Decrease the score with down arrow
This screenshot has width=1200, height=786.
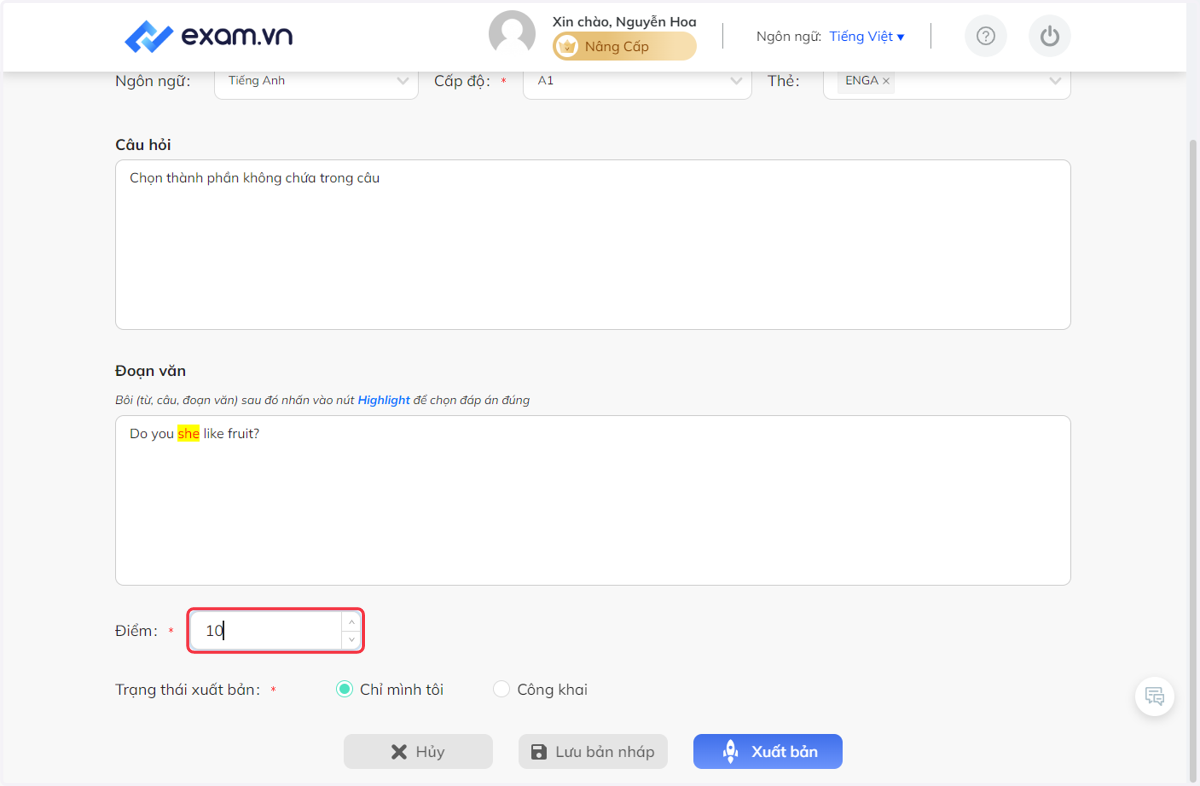tap(351, 640)
